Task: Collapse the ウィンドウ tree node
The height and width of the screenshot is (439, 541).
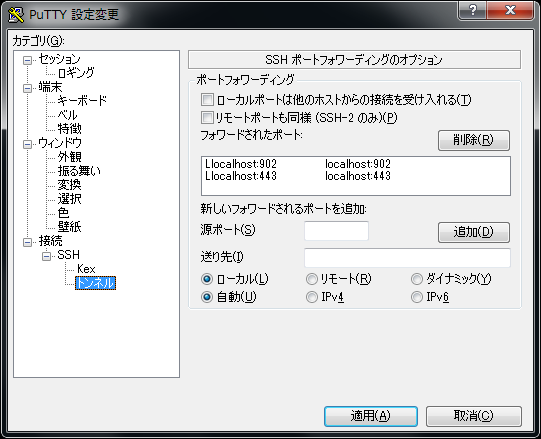Action: tap(27, 144)
